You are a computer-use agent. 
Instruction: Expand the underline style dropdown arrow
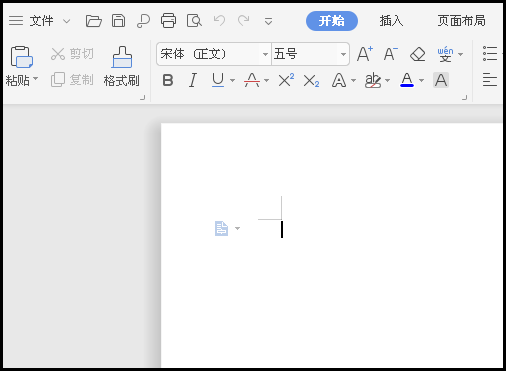tap(232, 81)
